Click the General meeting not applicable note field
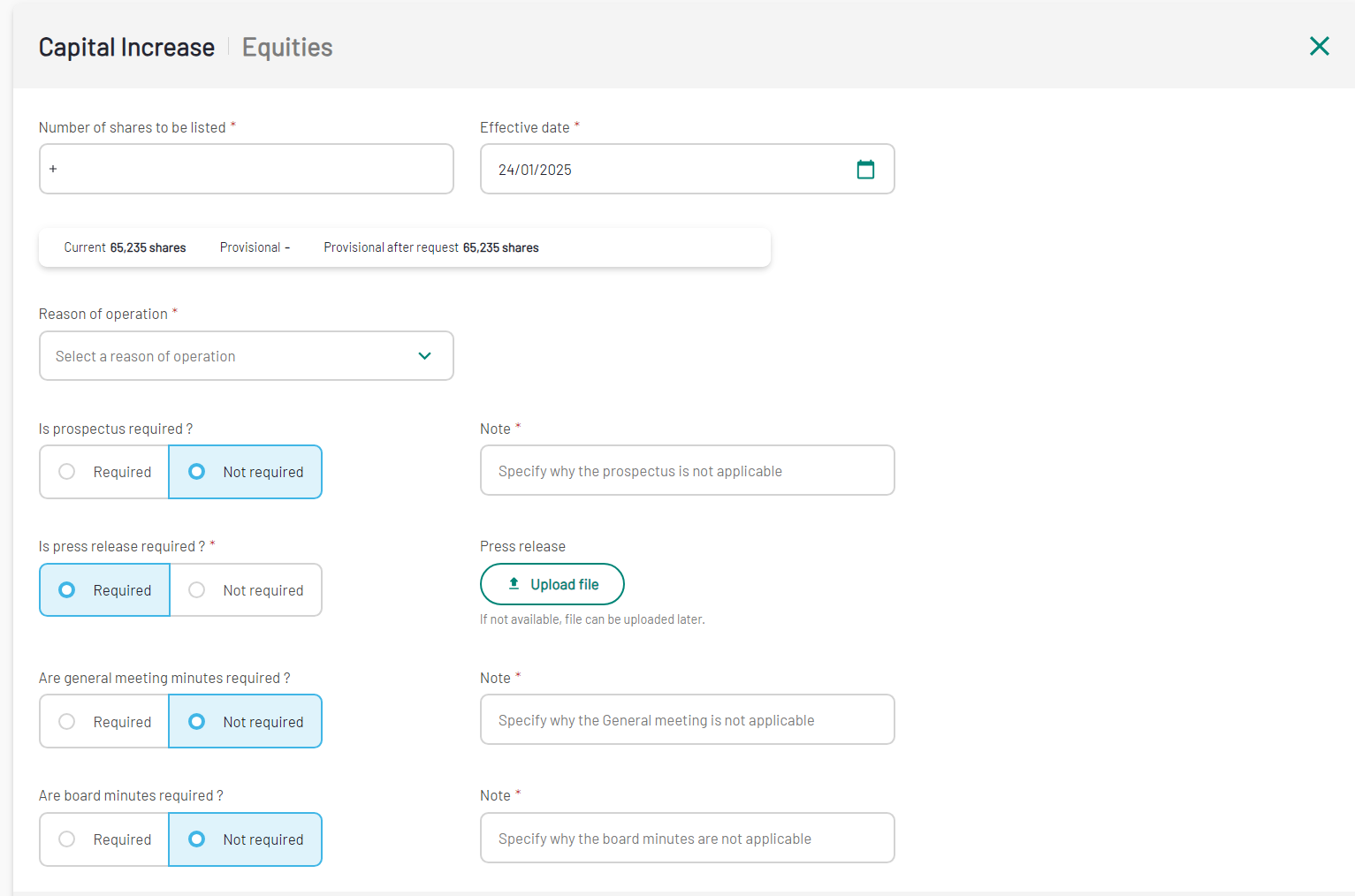This screenshot has width=1355, height=896. [x=687, y=720]
